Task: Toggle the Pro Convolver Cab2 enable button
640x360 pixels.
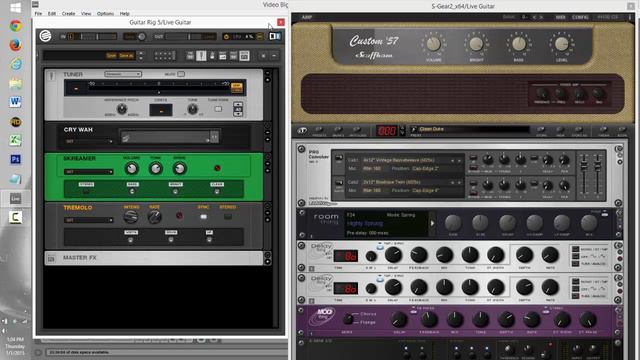Action: pyautogui.click(x=339, y=182)
